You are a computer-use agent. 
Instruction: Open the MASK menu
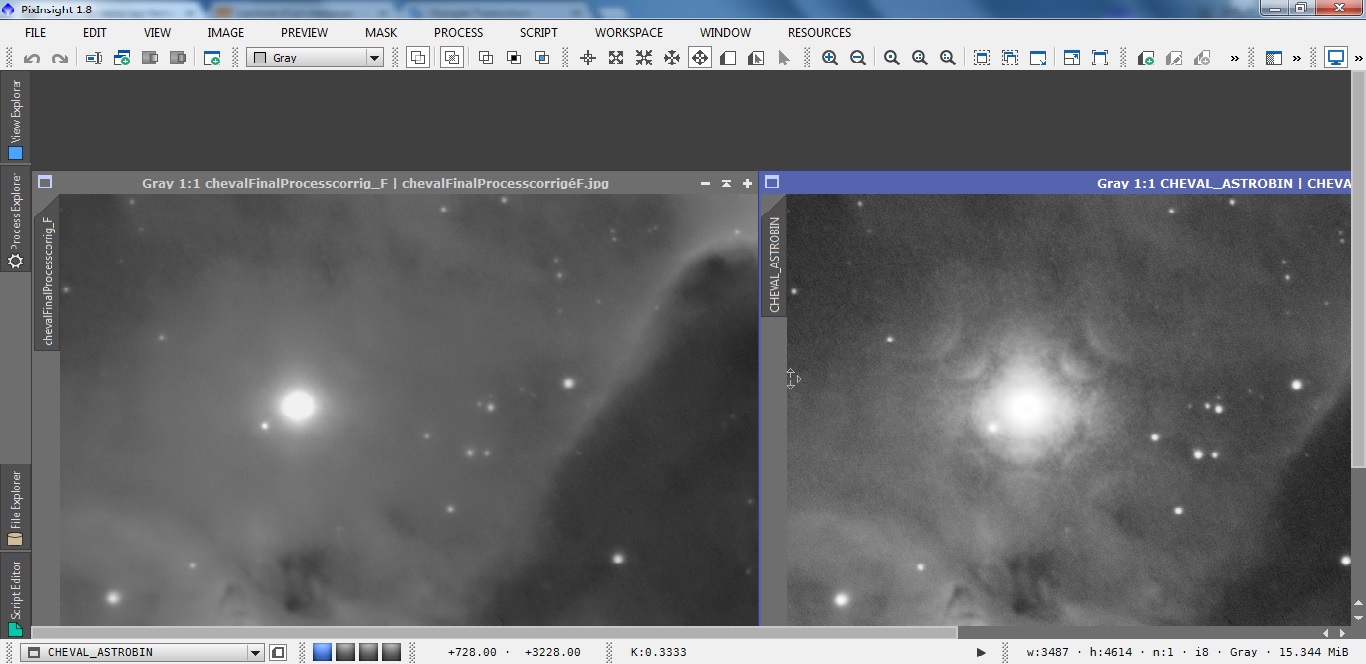coord(381,32)
